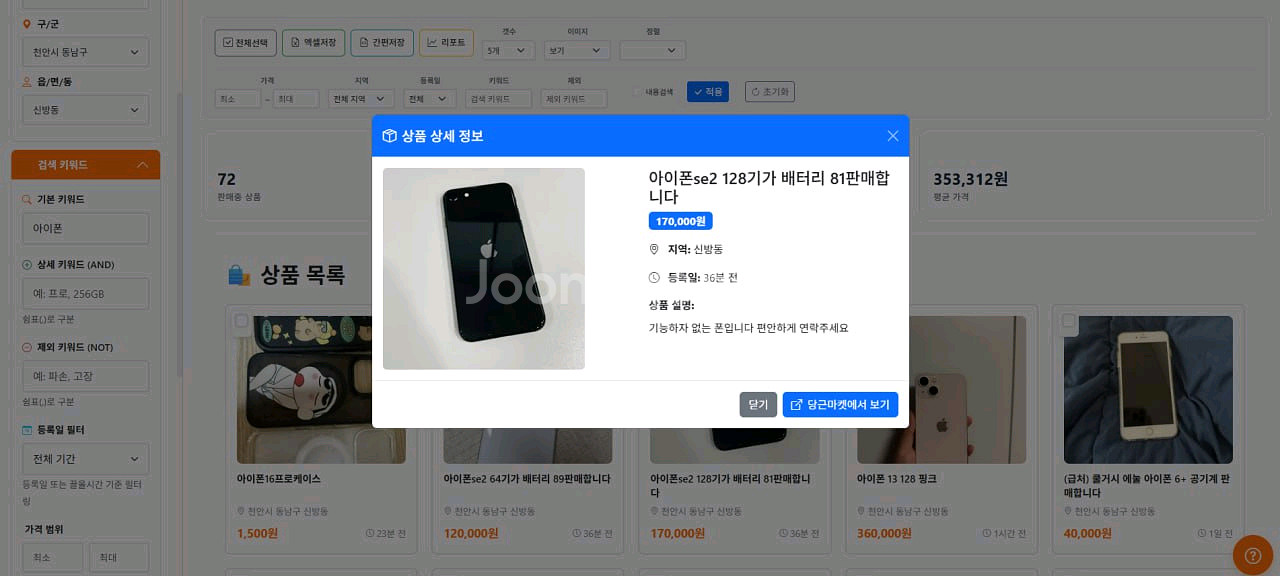The height and width of the screenshot is (576, 1280).
Task: Expand the 신방동 neighborhood dropdown
Action: click(85, 110)
